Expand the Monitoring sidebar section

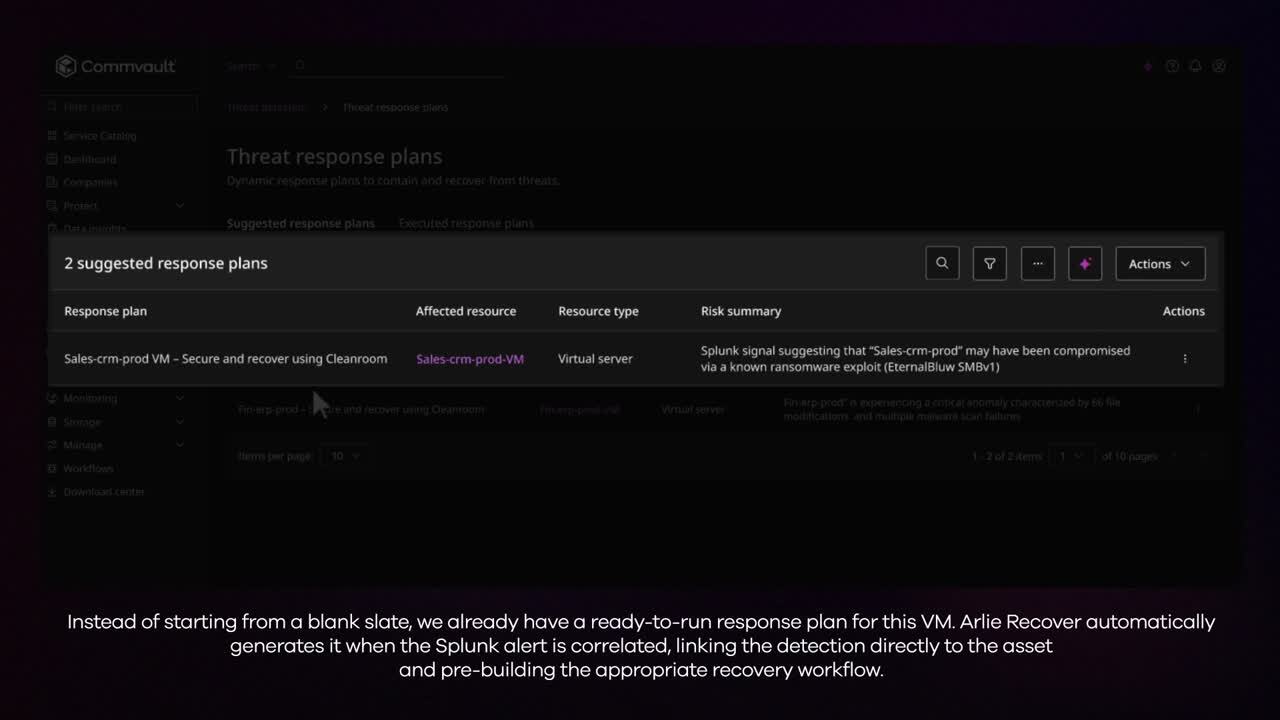tap(180, 398)
